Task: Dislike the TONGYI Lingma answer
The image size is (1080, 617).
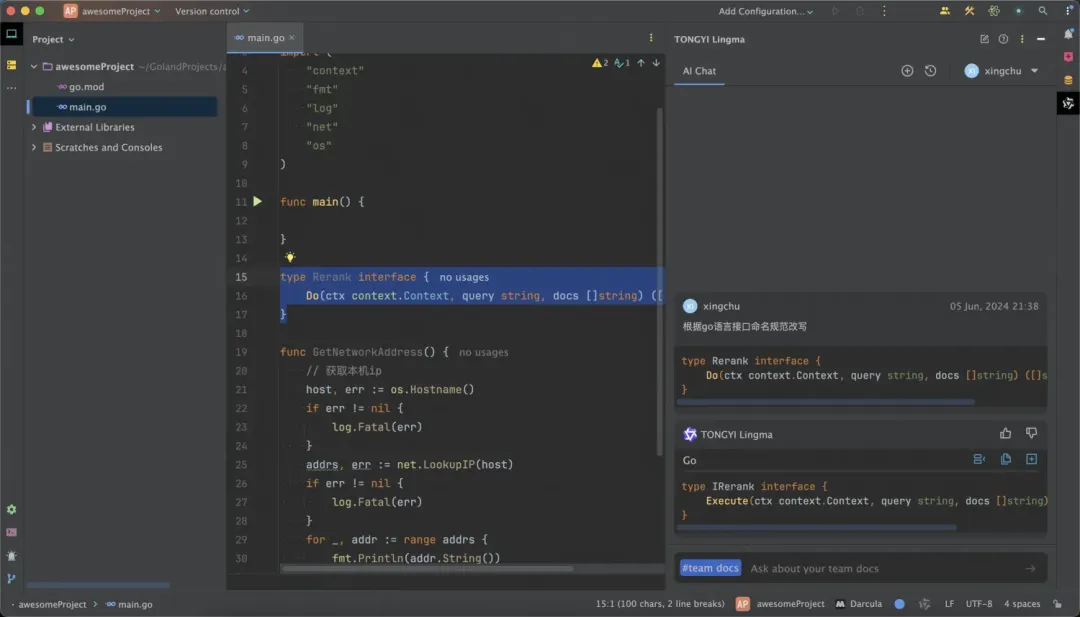Action: tap(1031, 433)
